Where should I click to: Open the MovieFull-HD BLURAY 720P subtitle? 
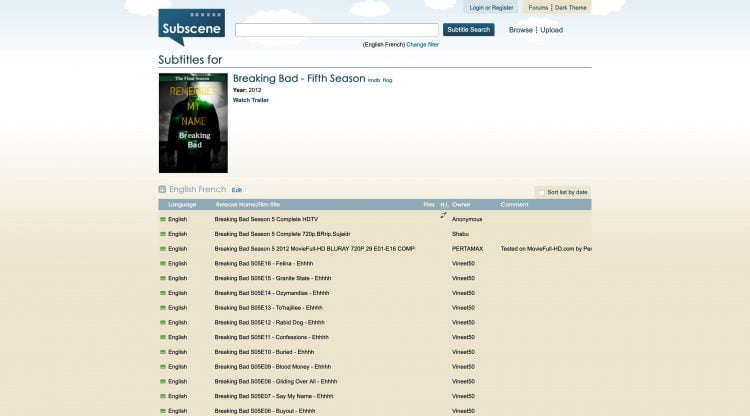click(x=315, y=249)
